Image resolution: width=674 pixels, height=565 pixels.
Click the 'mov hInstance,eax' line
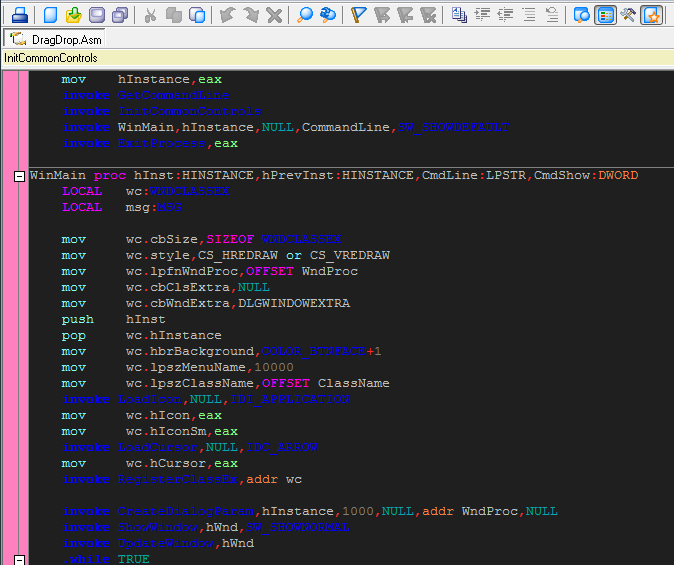[x=141, y=79]
